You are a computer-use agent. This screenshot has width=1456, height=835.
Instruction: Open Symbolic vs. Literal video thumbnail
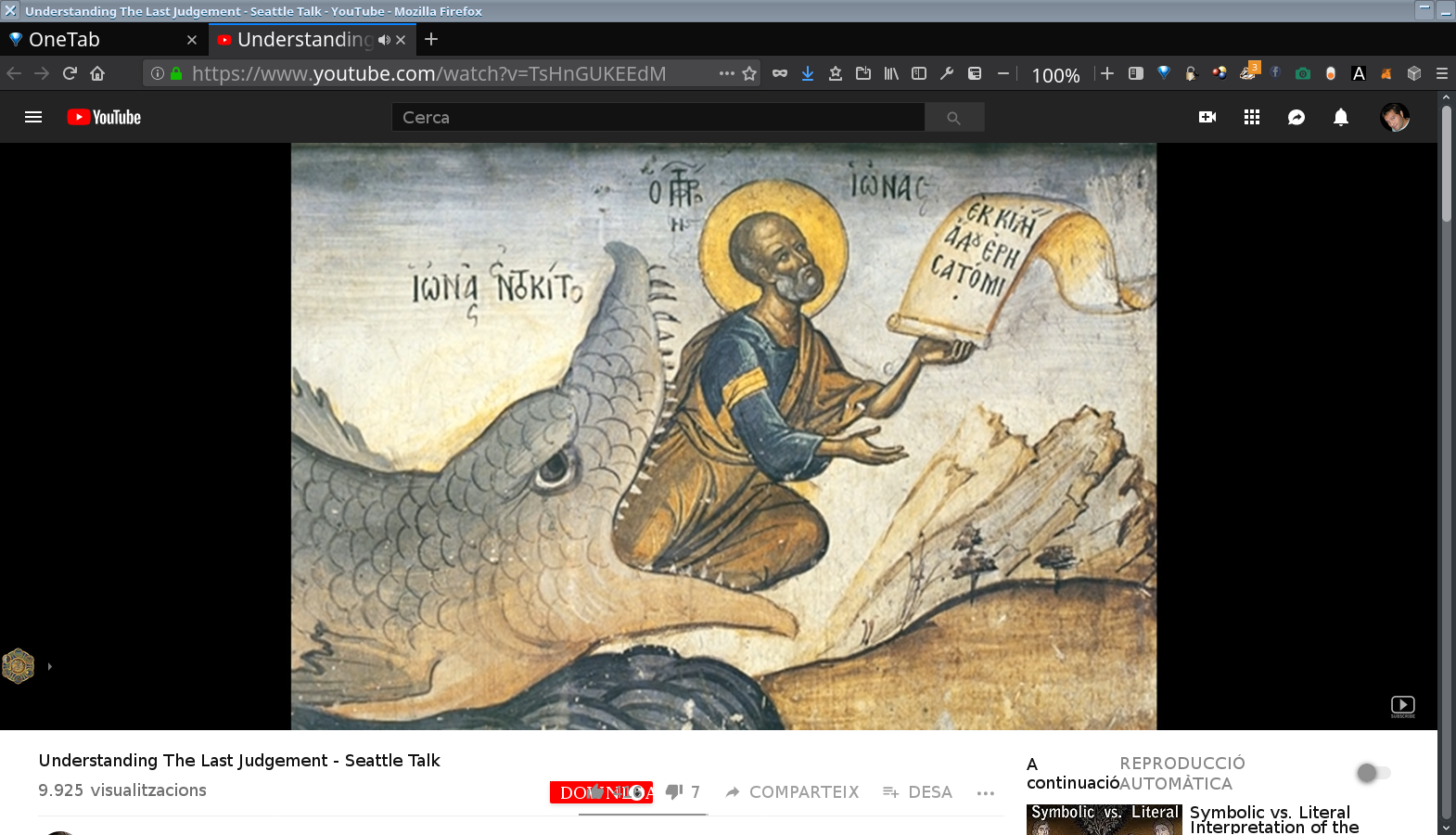tap(1105, 819)
